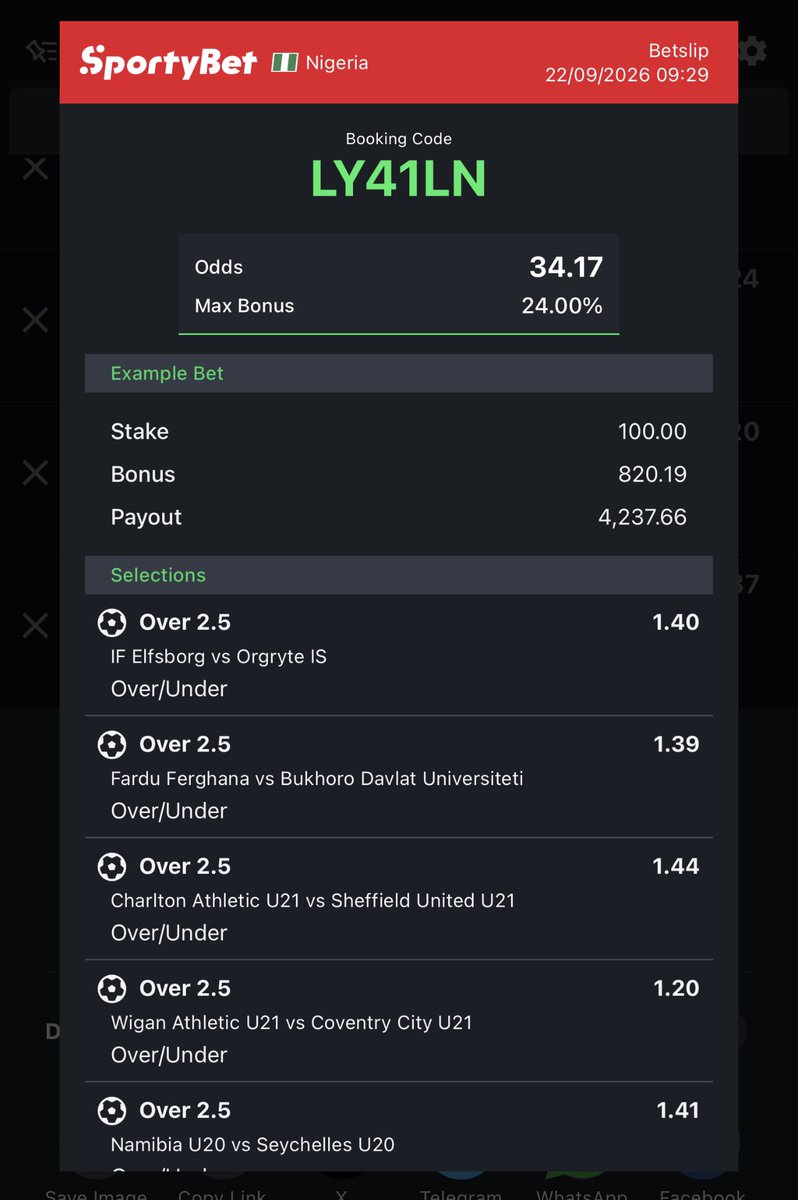This screenshot has height=1200, width=798.
Task: Click soccer ball icon for Wigan Athletic U21
Action: (x=112, y=989)
